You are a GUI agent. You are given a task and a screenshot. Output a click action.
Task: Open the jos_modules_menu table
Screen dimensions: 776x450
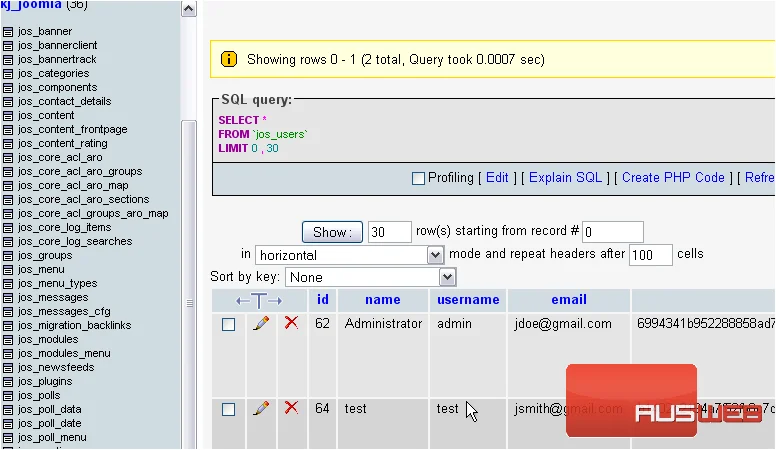64,354
